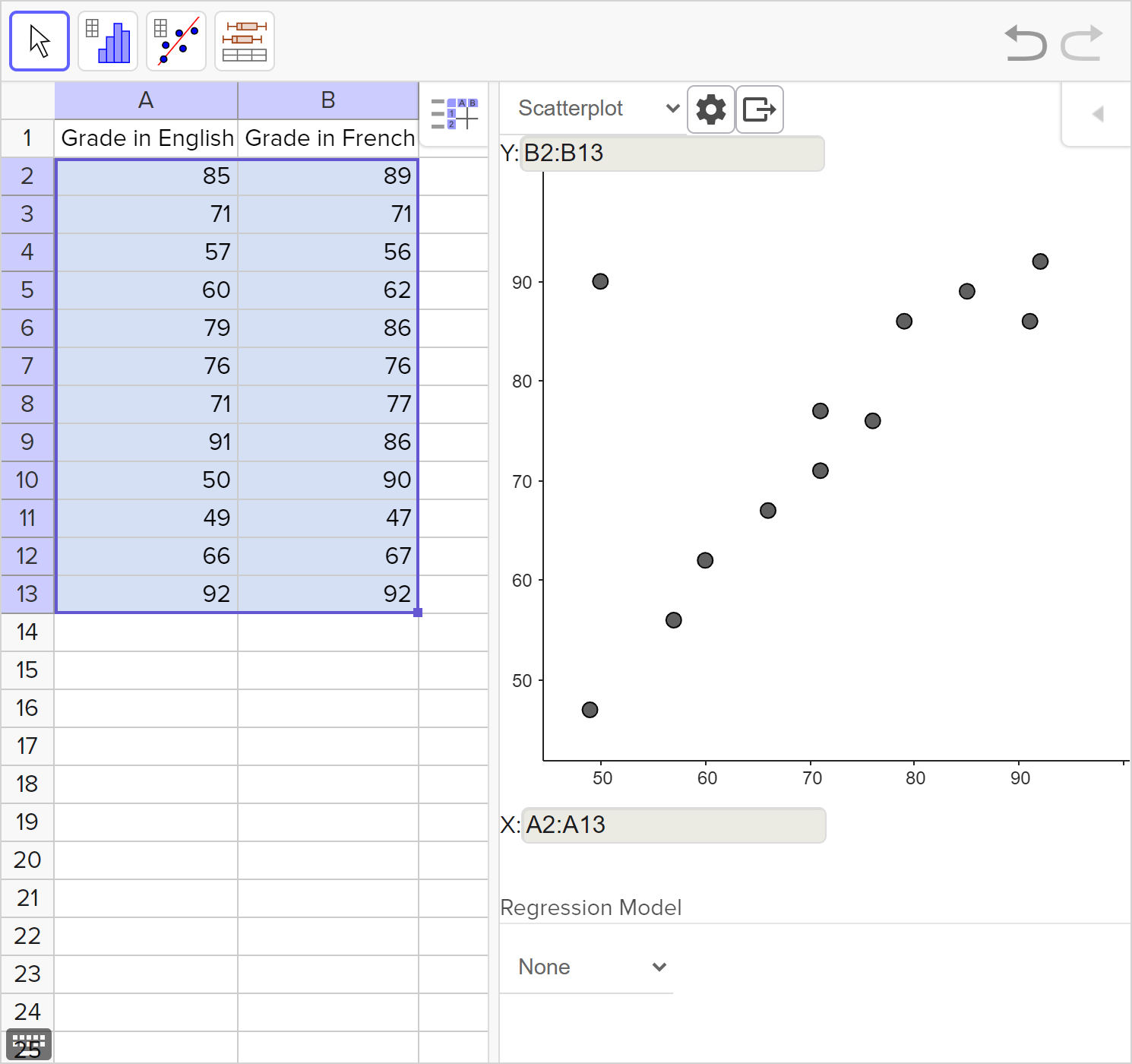Collapse side panel with triangle arrow
This screenshot has width=1132, height=1064.
coord(1097,114)
